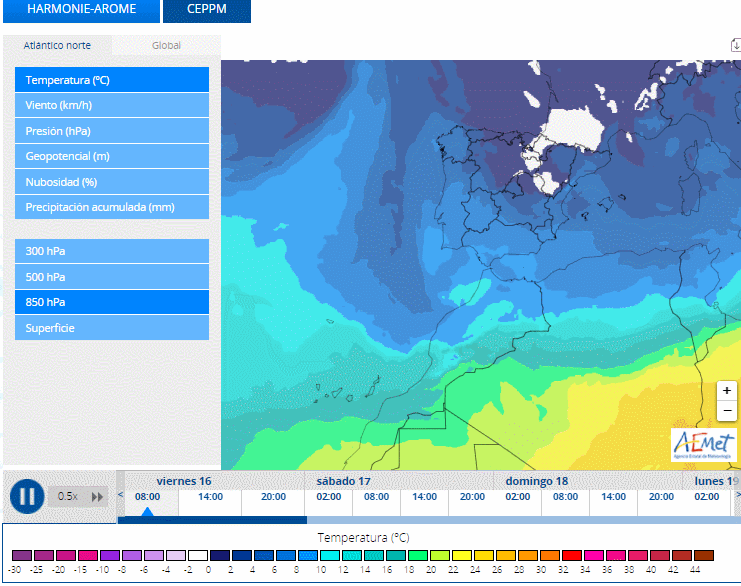Pause the forecast animation

pyautogui.click(x=26, y=495)
